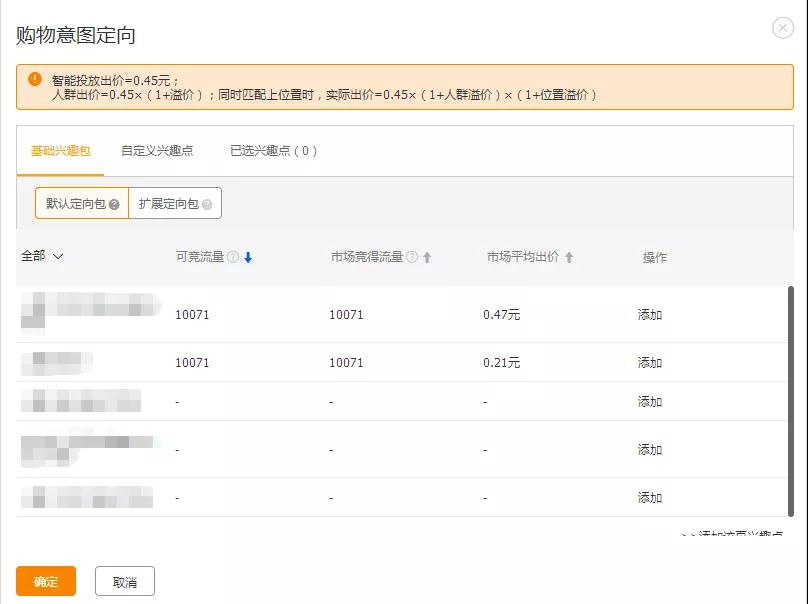Viewport: 808px width, 604px height.
Task: Enable the 默认定向包 filter
Action: point(81,203)
